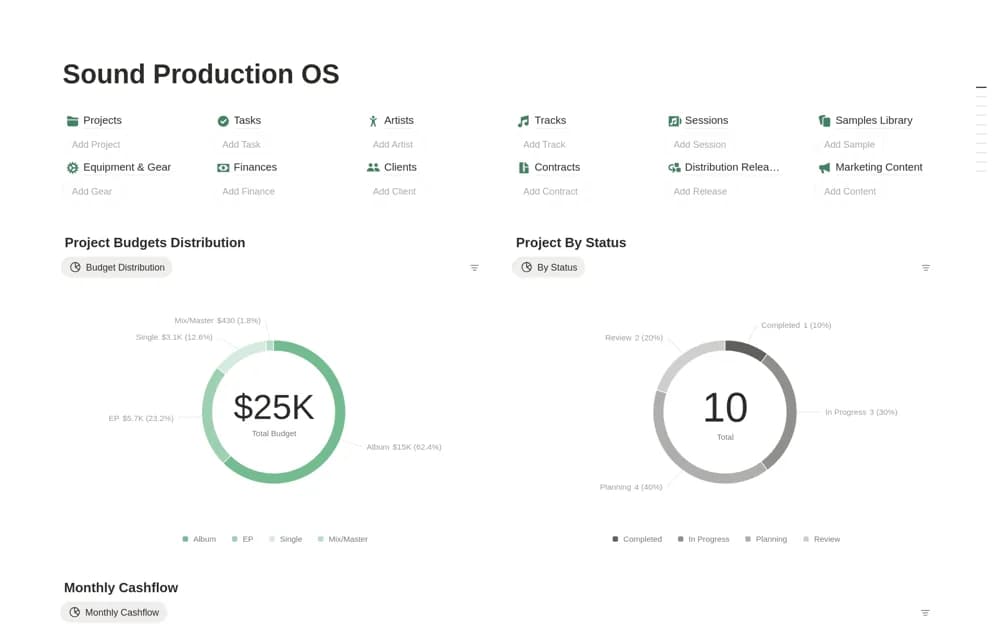
Task: Toggle Completed series in status legend
Action: pyautogui.click(x=637, y=539)
